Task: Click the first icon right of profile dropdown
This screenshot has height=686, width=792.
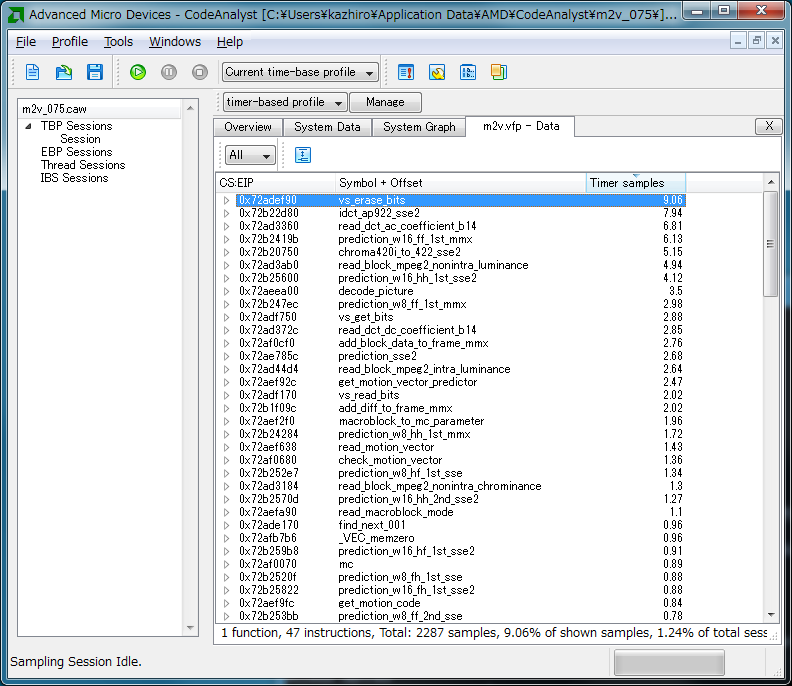Action: click(406, 72)
